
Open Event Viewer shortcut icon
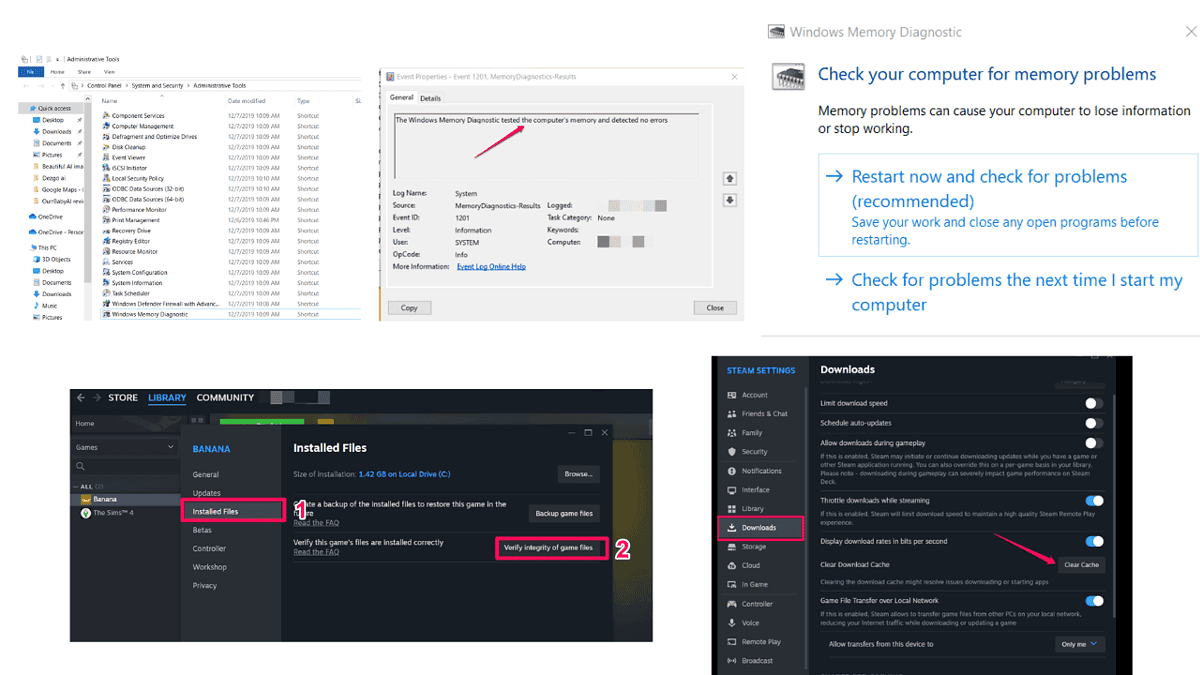(x=105, y=158)
